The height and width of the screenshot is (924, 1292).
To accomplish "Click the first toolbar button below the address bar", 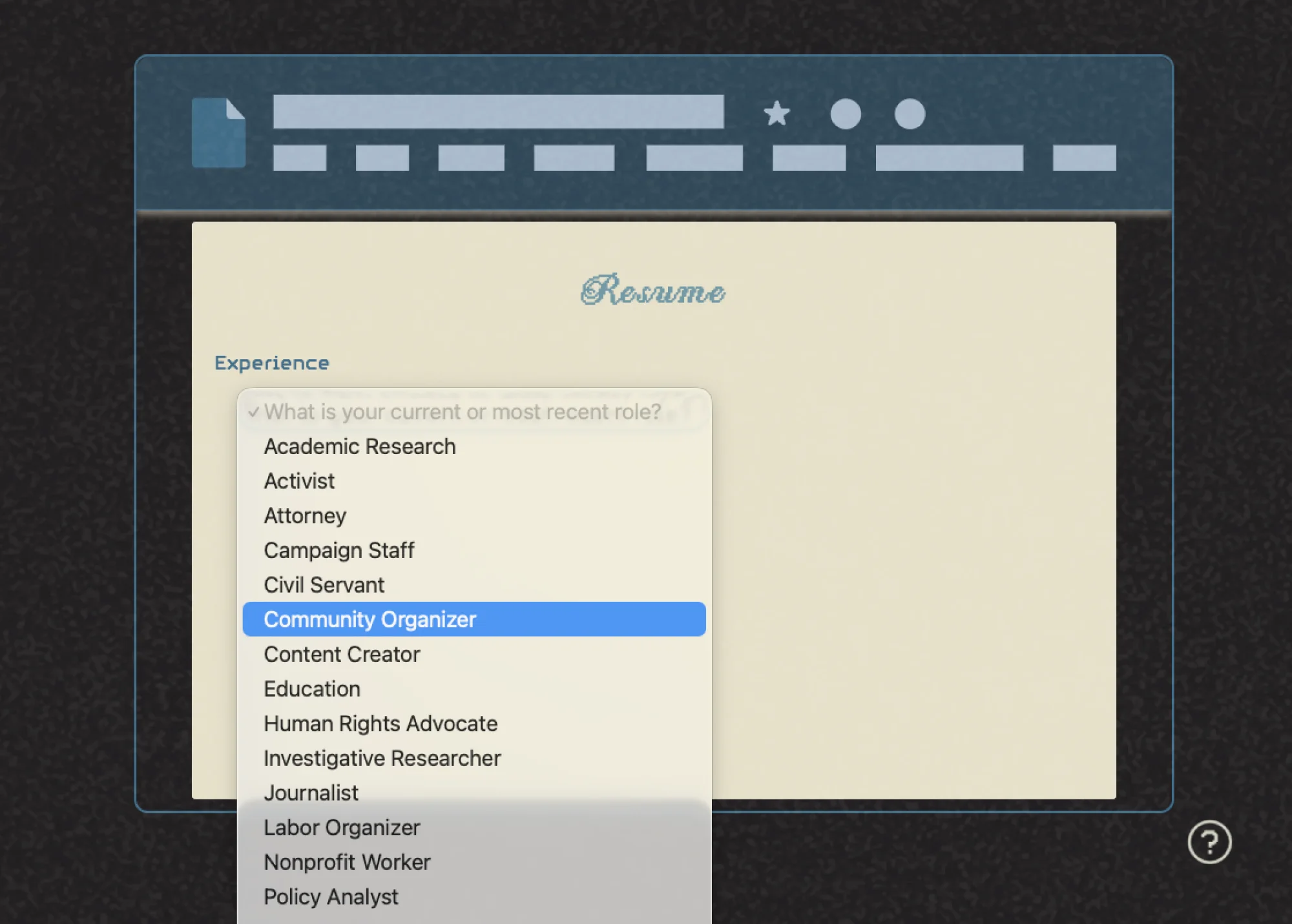I will [x=298, y=157].
